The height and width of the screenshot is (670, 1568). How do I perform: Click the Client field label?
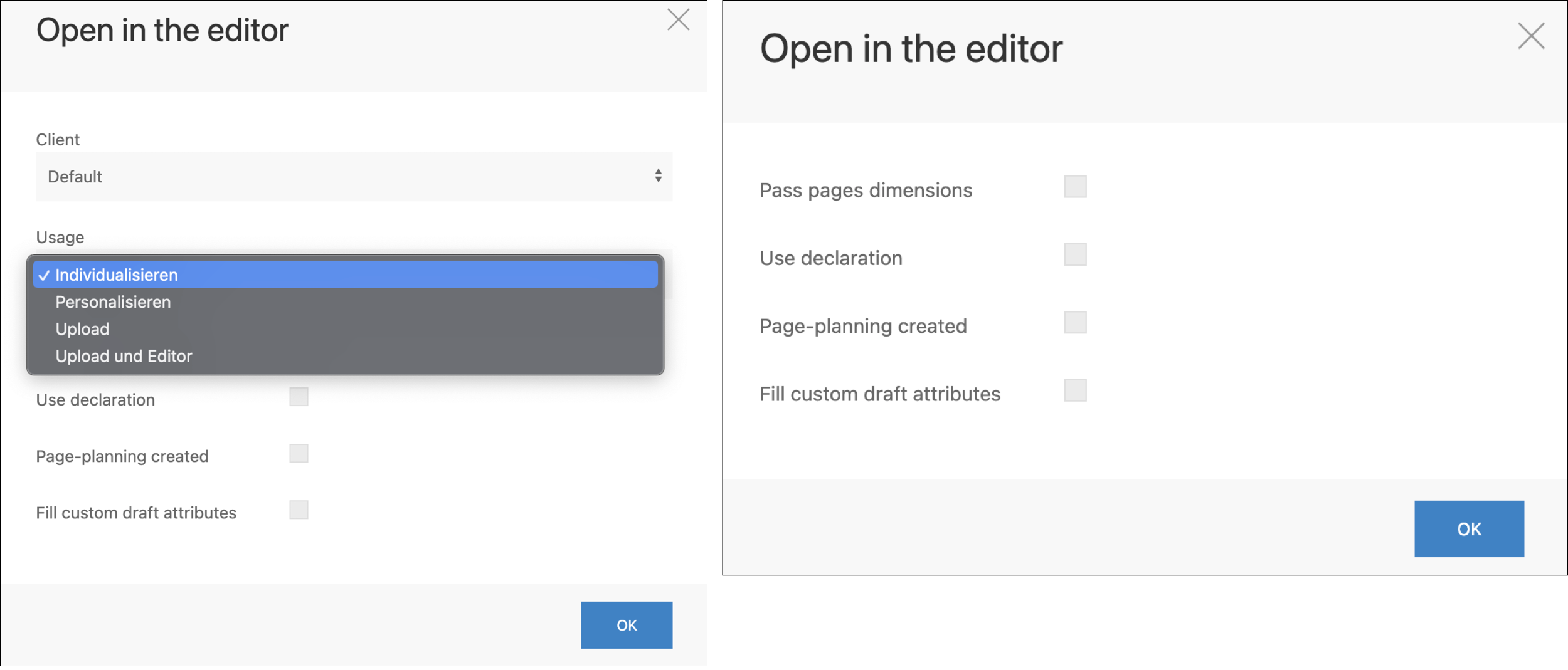(x=58, y=140)
